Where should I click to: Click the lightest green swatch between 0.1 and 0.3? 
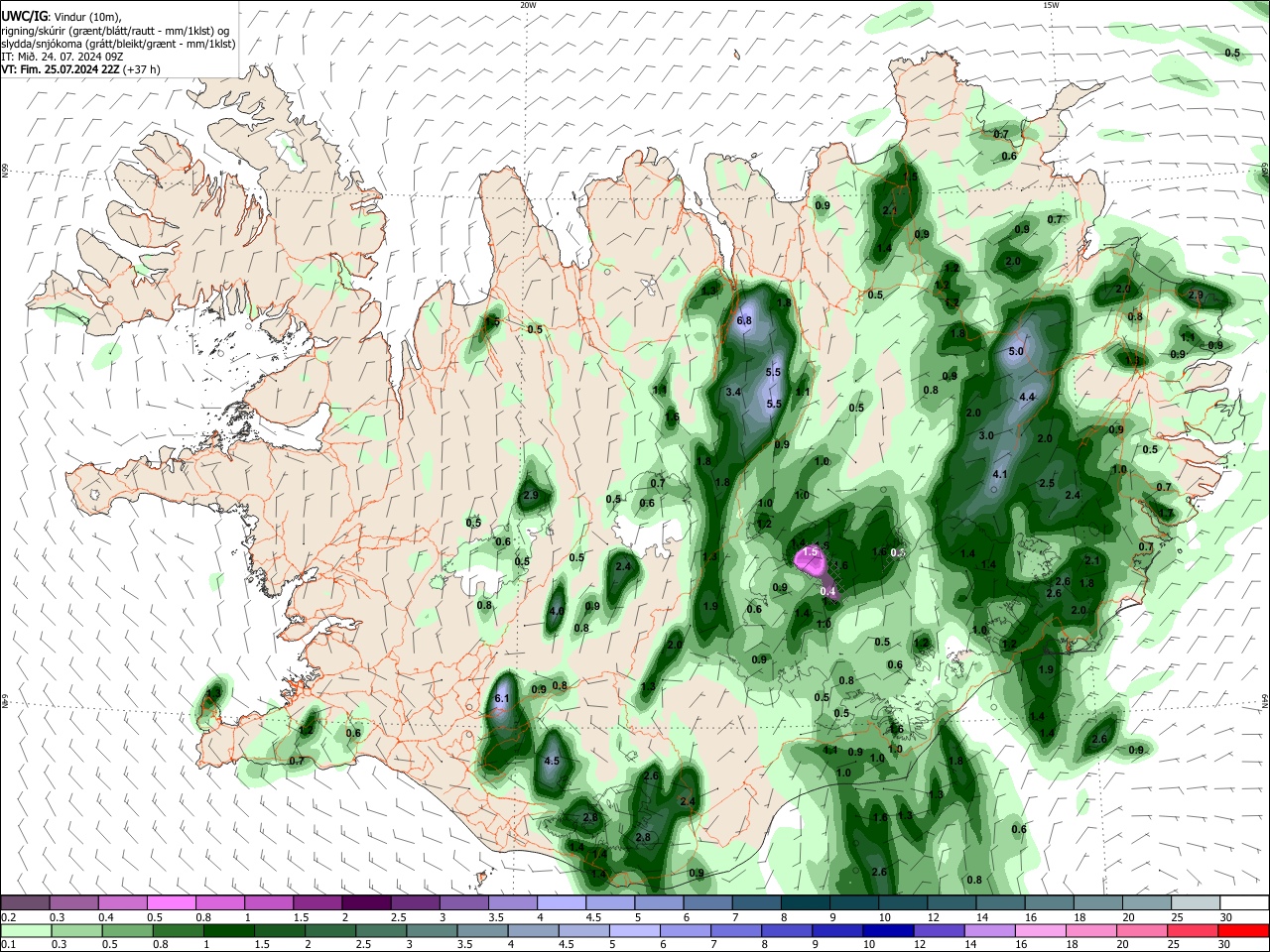click(x=24, y=931)
